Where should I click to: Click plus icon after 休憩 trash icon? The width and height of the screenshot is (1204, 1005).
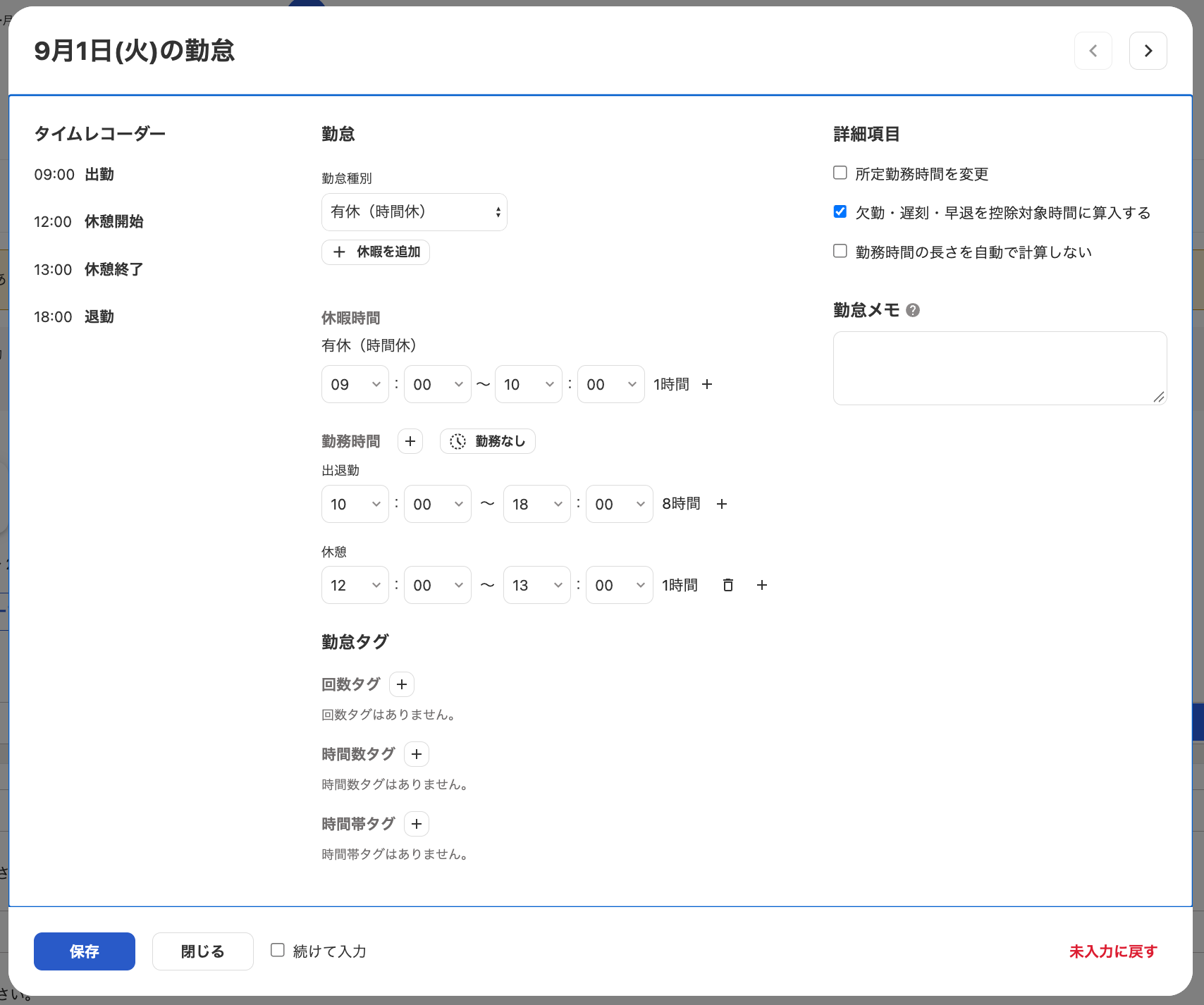[762, 585]
